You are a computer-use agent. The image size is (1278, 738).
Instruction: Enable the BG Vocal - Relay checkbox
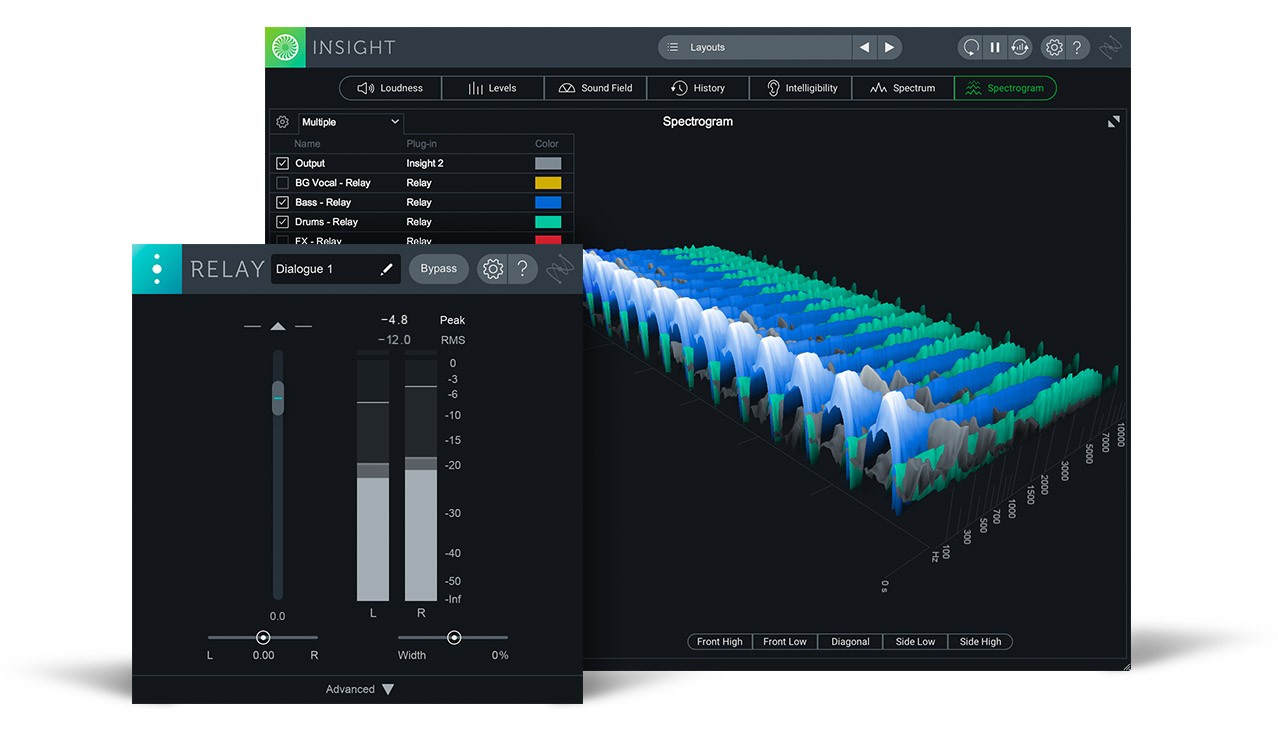coord(282,183)
